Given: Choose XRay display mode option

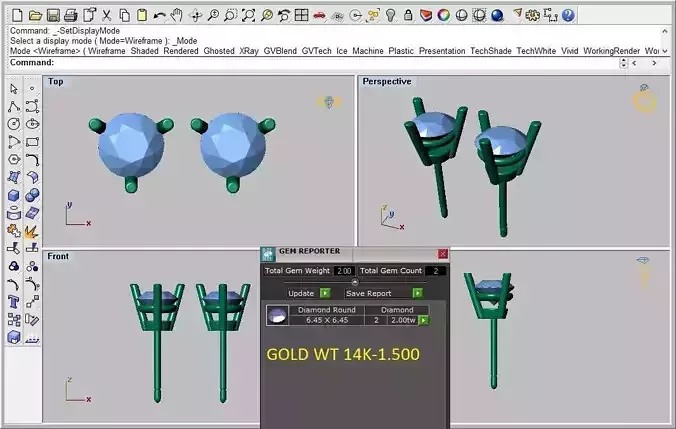Looking at the screenshot, I should 249,51.
